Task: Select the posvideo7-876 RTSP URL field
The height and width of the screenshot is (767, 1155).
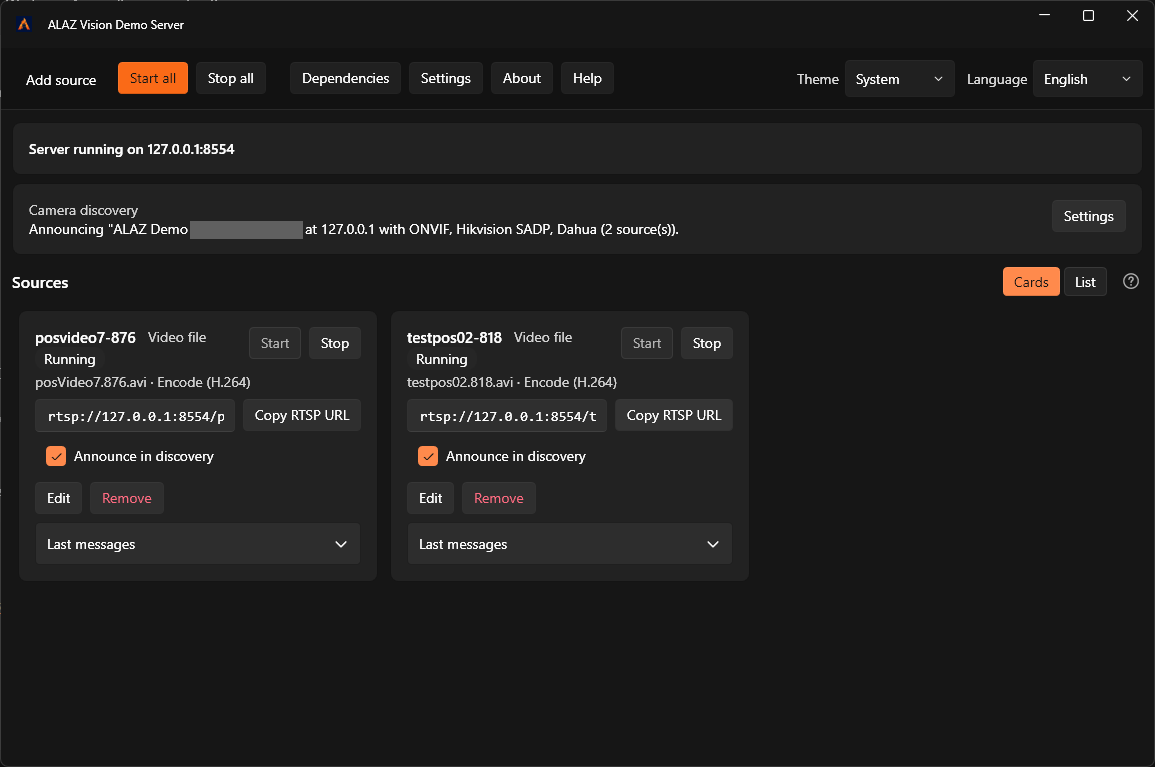Action: (x=136, y=416)
